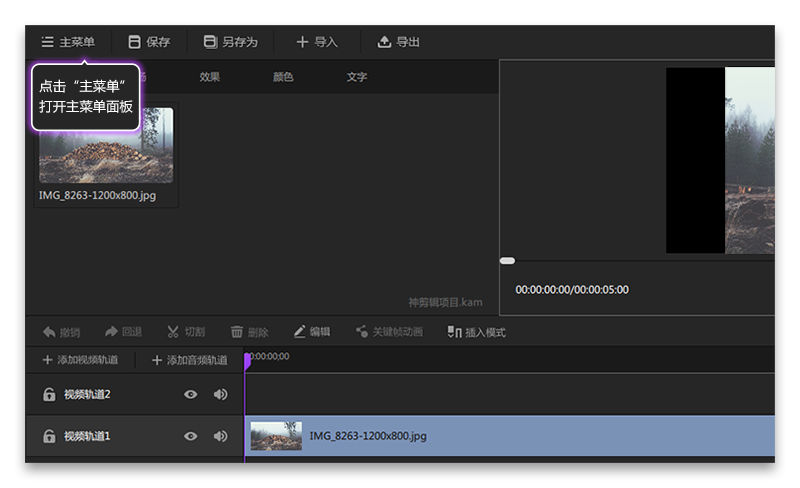Open the 主菜单 main menu
The height and width of the screenshot is (488, 800).
pos(67,42)
